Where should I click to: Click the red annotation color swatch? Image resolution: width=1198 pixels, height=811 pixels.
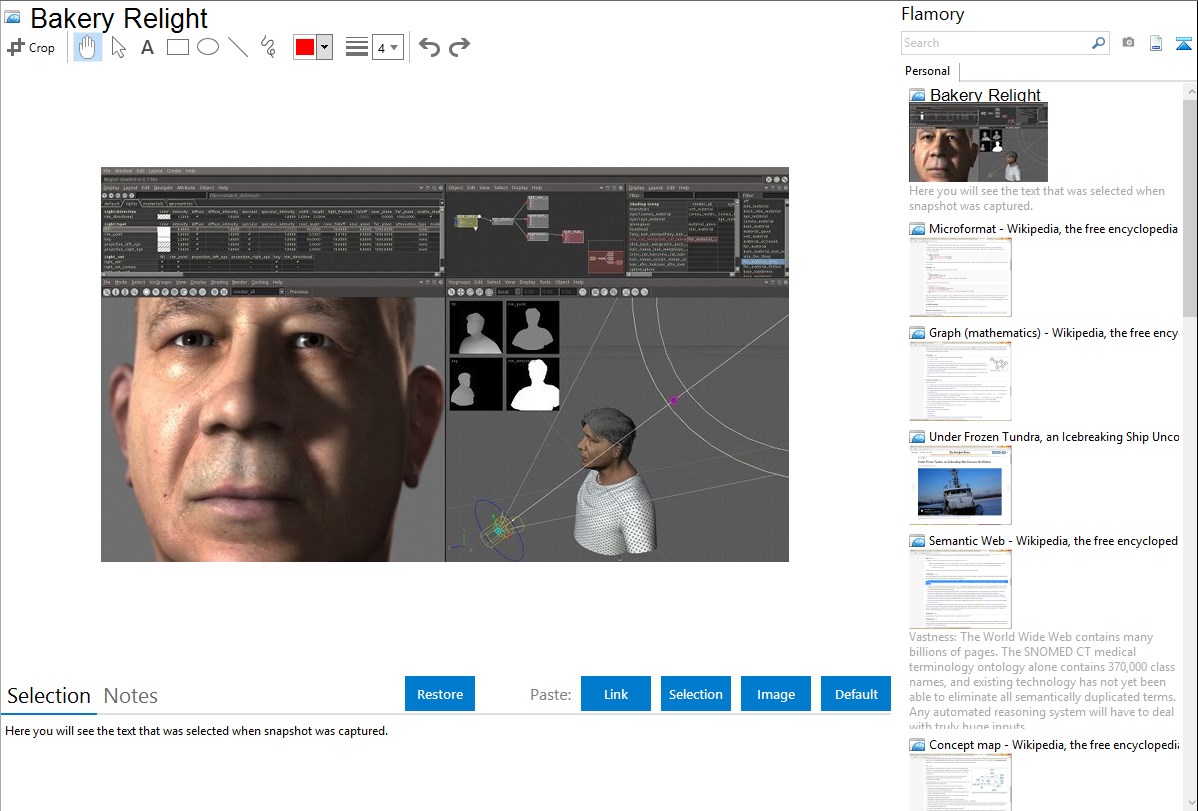click(305, 47)
